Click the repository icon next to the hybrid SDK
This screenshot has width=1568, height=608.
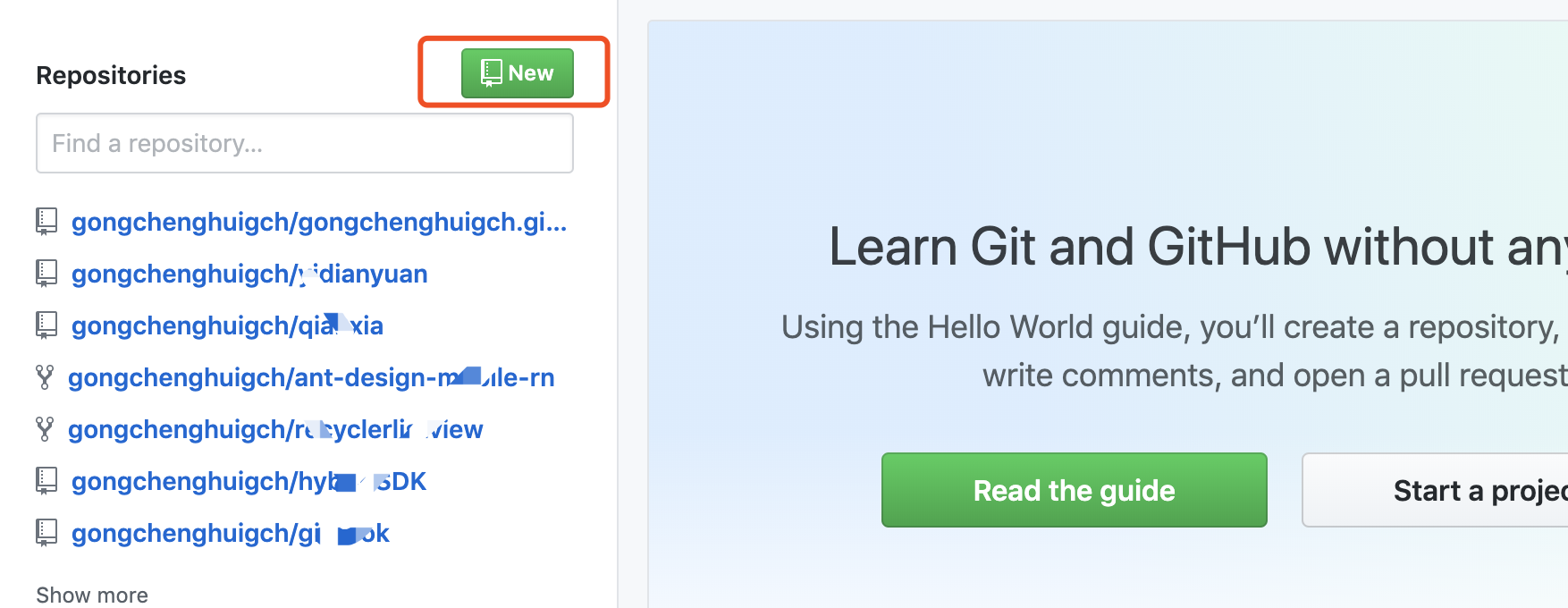coord(46,480)
